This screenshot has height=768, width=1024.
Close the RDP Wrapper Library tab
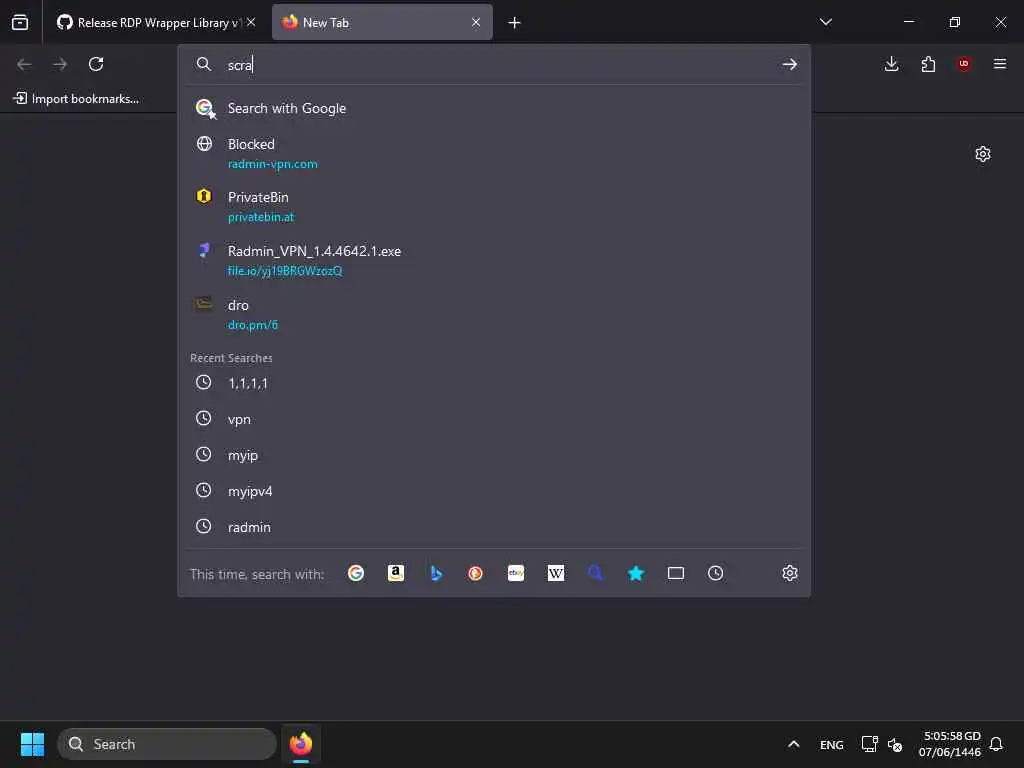coord(251,22)
